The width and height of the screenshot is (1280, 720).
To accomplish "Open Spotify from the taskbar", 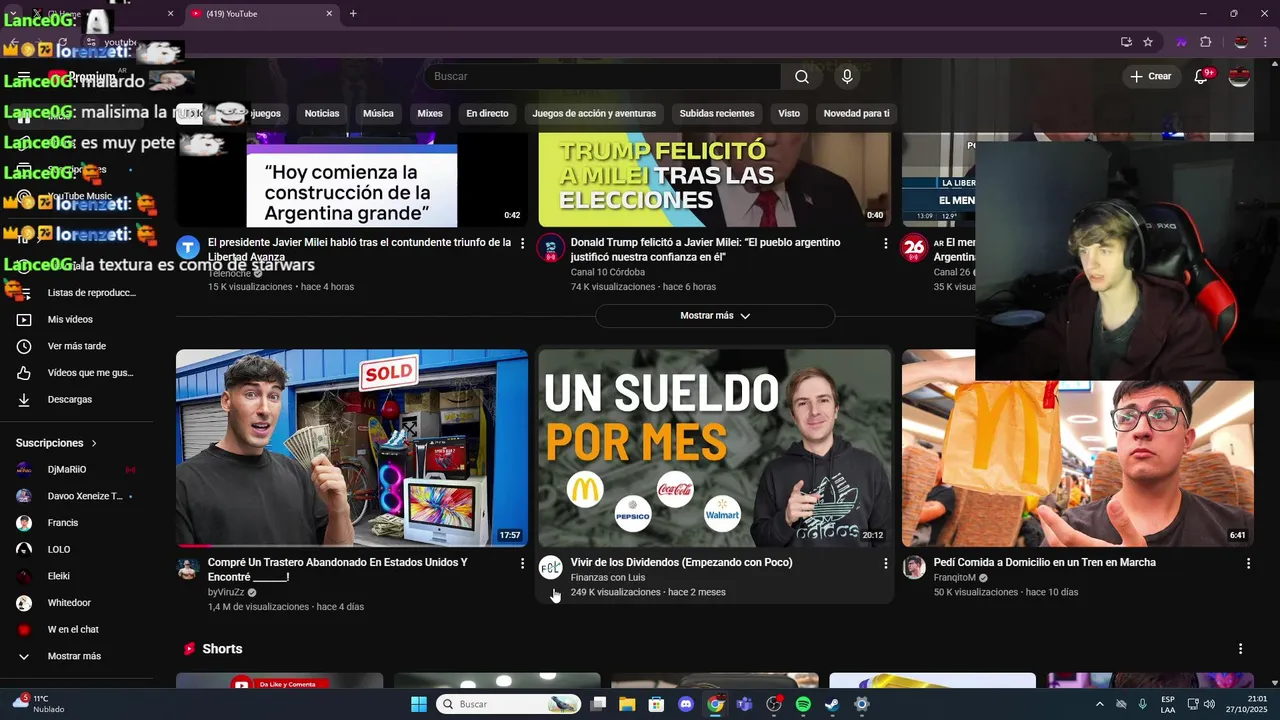I will 803,704.
